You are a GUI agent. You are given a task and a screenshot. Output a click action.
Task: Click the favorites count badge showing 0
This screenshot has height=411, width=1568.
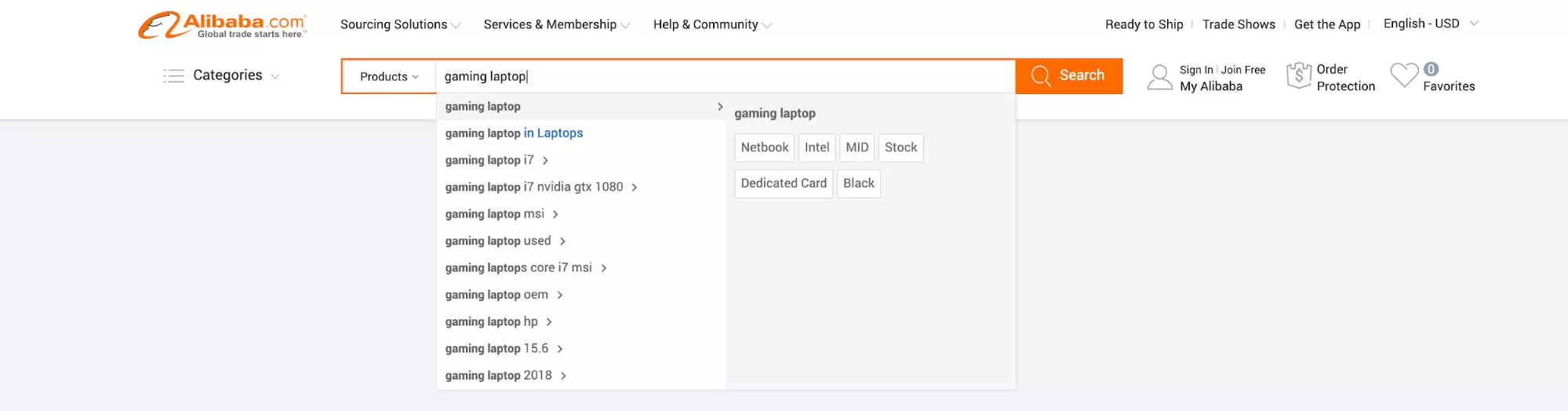point(1431,69)
